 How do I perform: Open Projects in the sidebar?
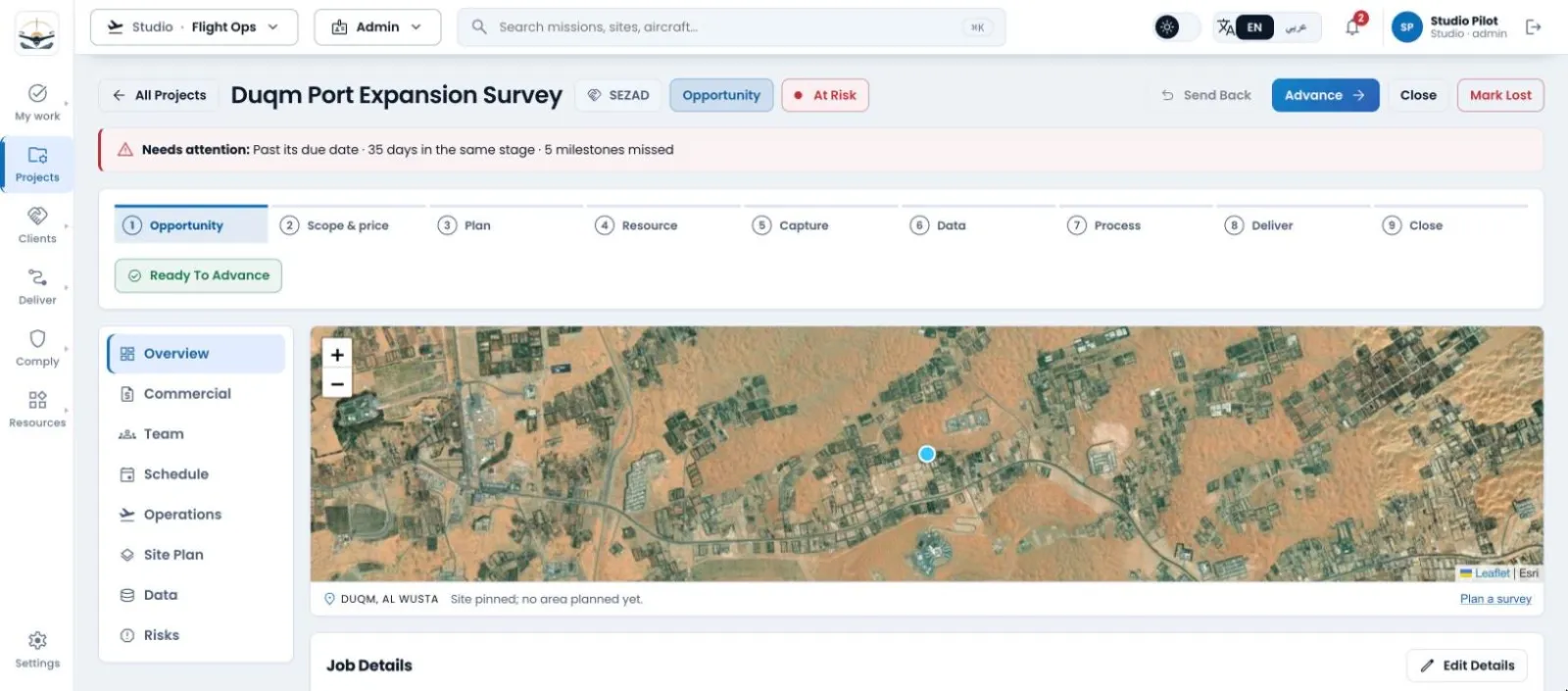point(37,164)
